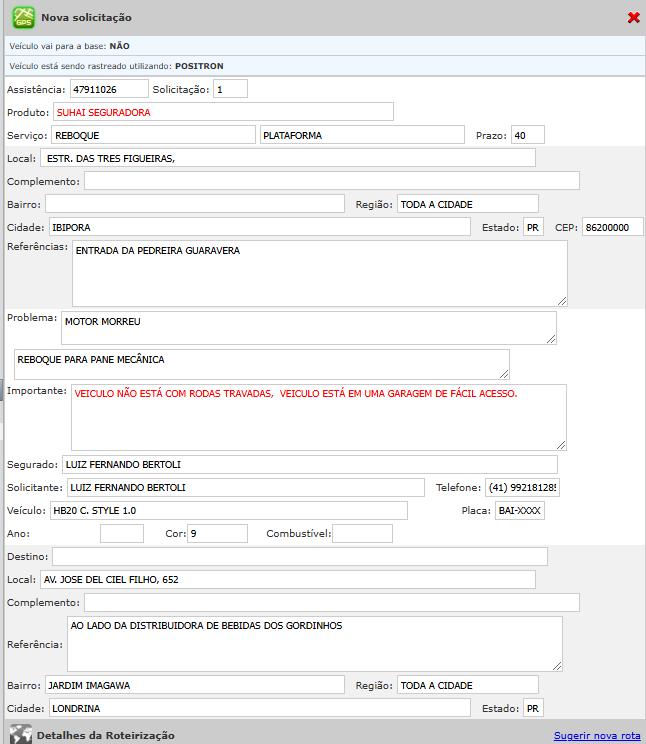Focus the Solicitação number field
646x744 pixels.
230,89
